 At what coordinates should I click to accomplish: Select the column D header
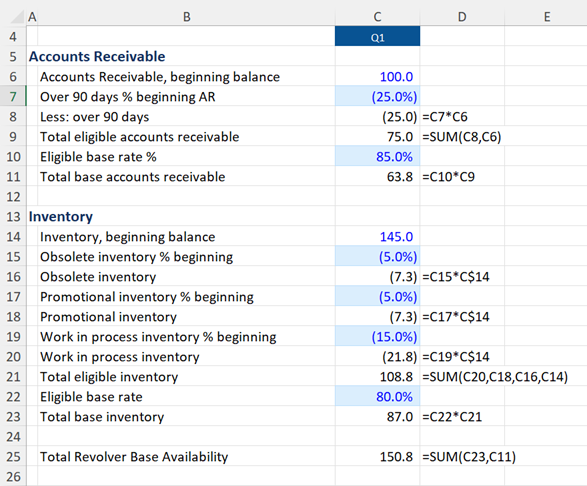click(462, 17)
